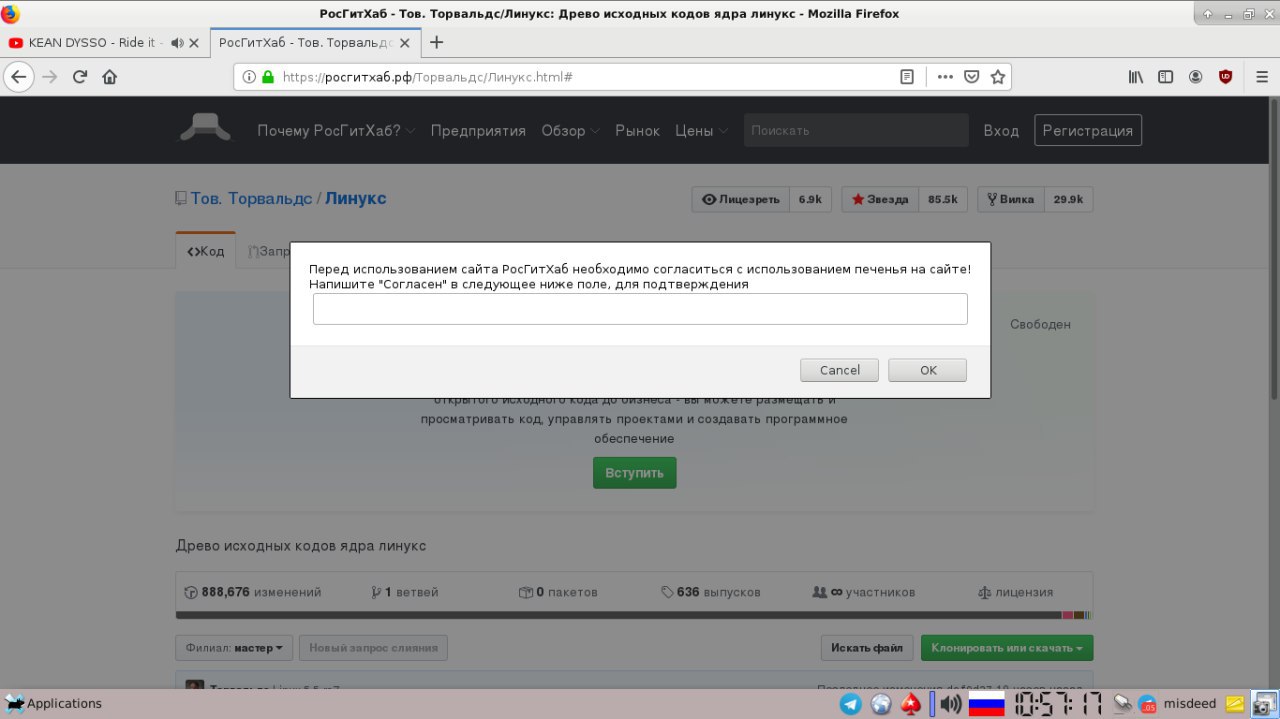Click the Лицезреть watch button
1280x719 pixels.
(740, 199)
